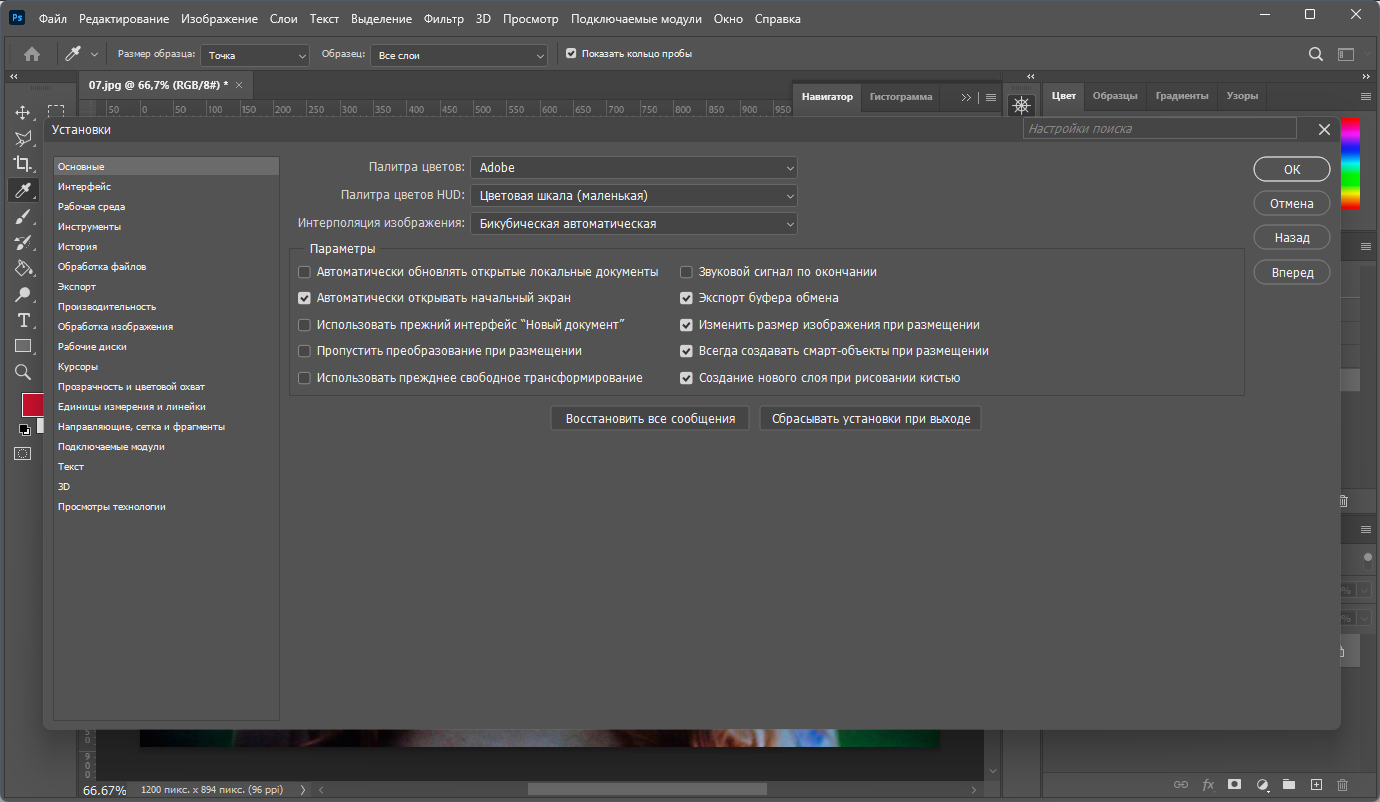Image resolution: width=1380 pixels, height=802 pixels.
Task: Click the red foreground color swatch
Action: coord(33,405)
